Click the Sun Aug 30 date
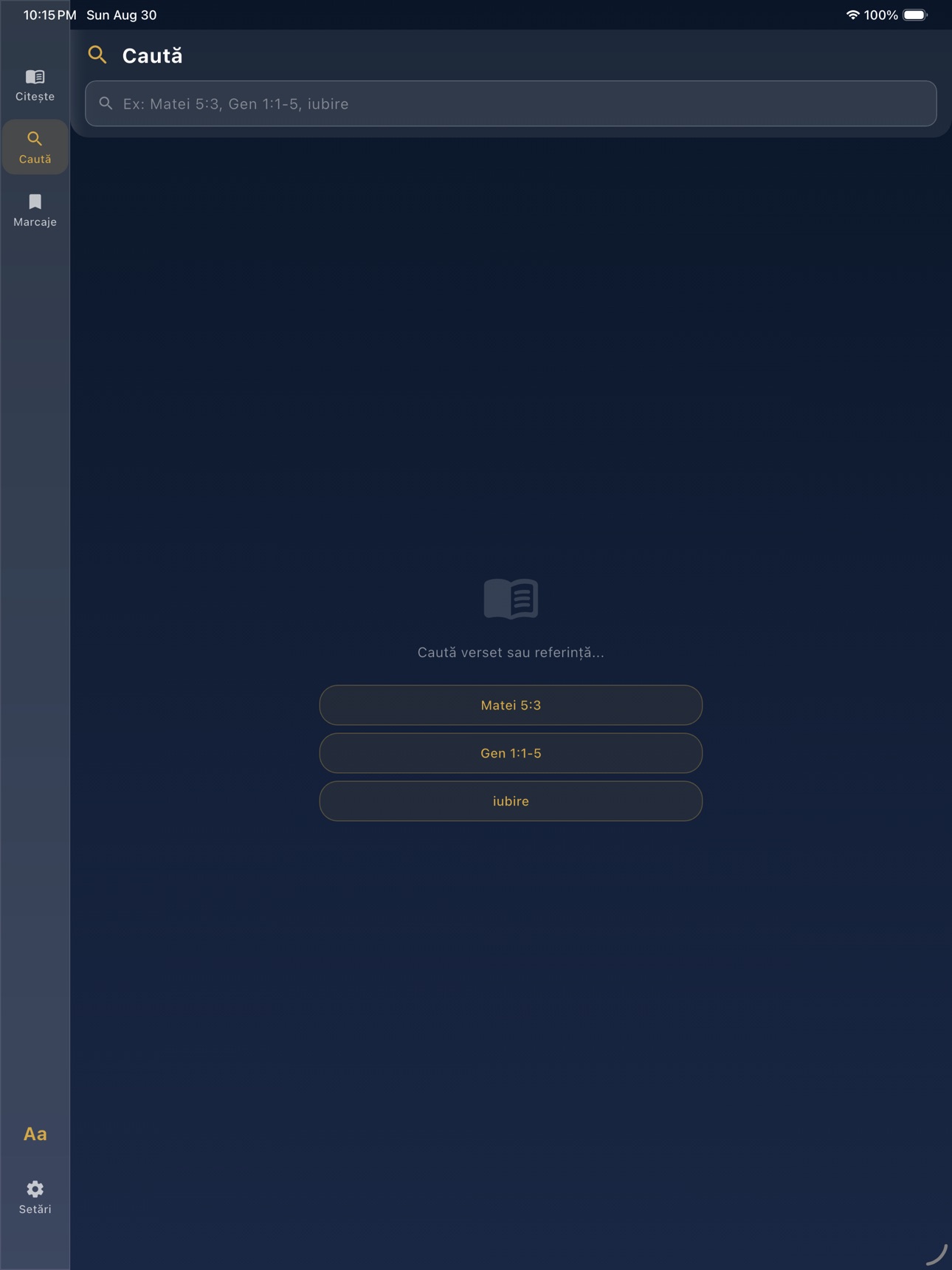 click(x=121, y=15)
